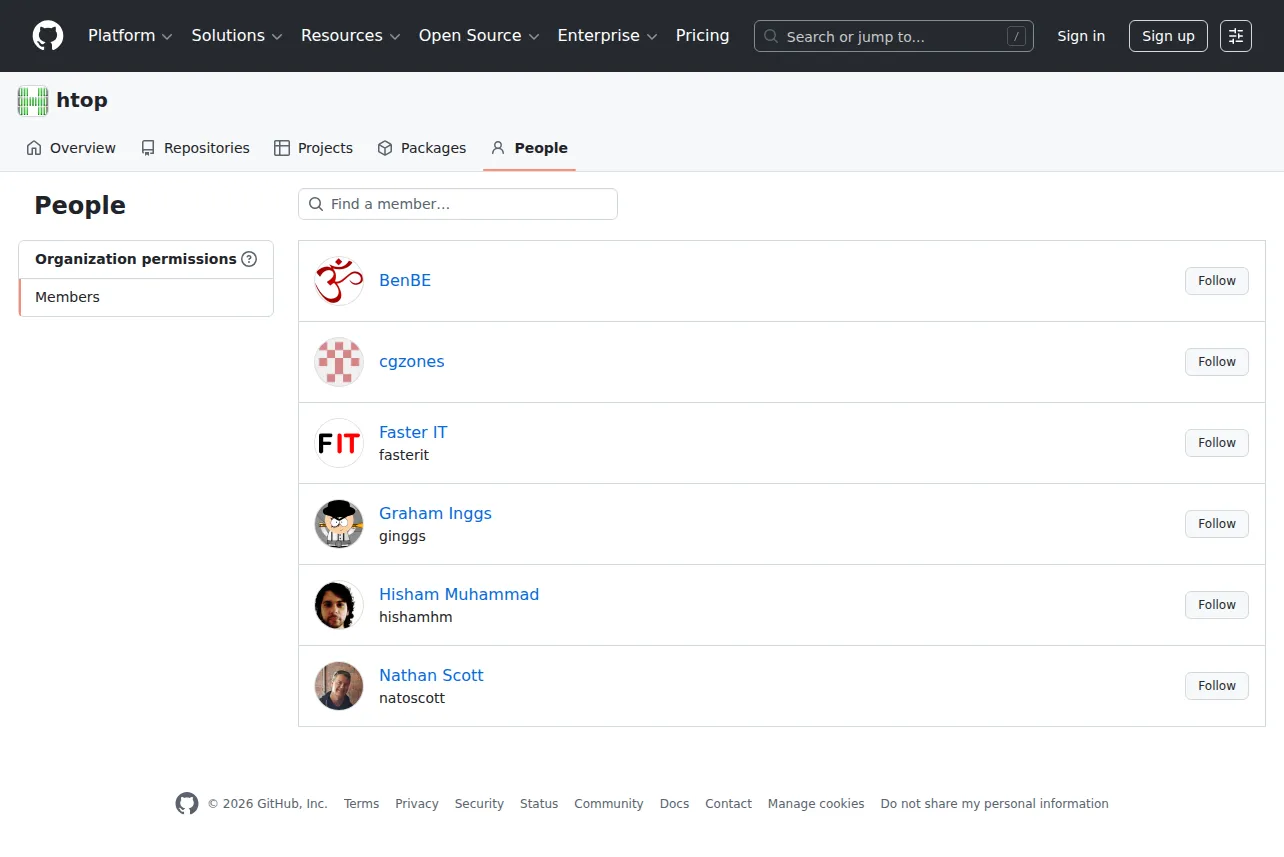Viewport: 1284px width, 857px height.
Task: Open the Pricing page
Action: coord(703,36)
